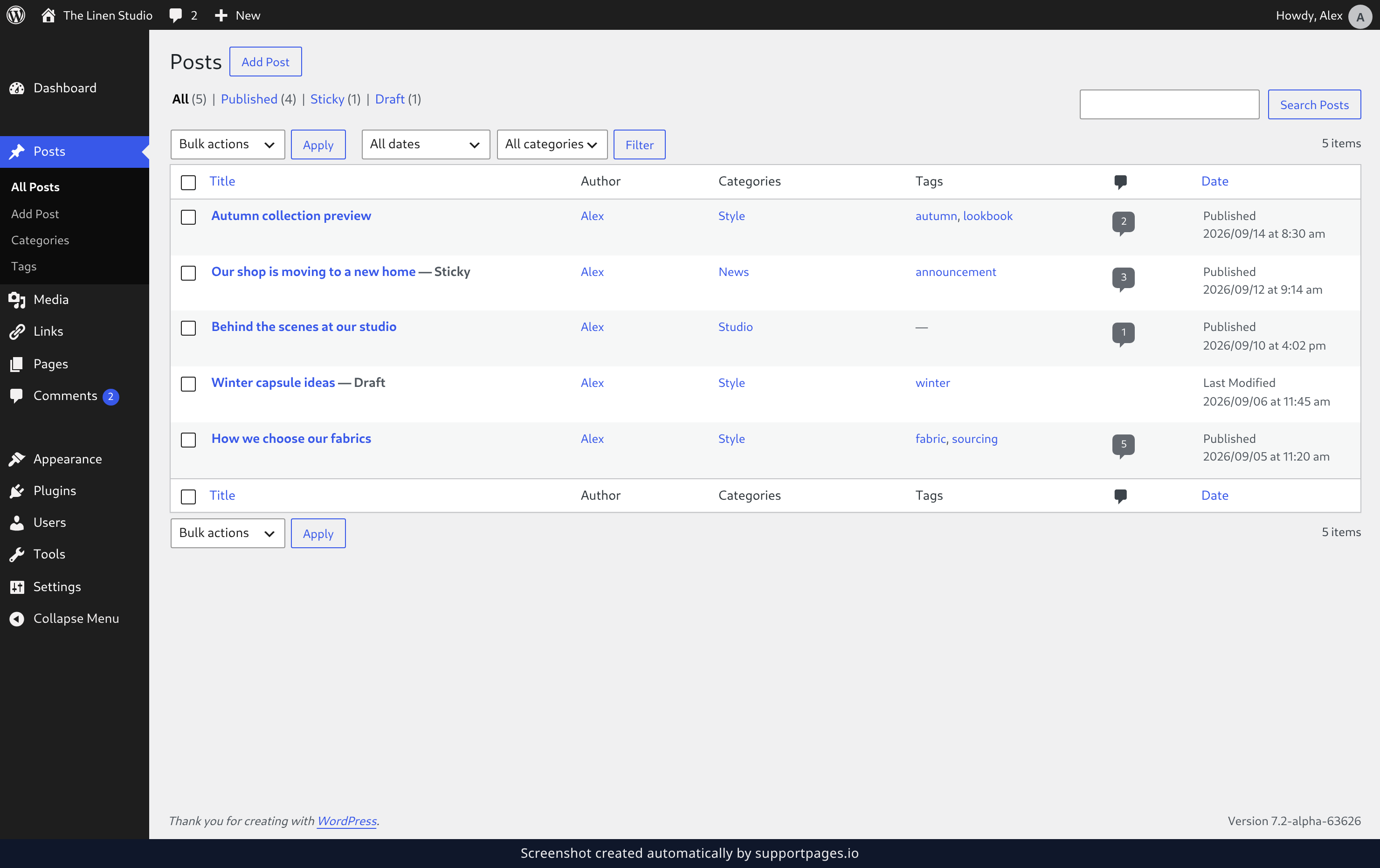Show only Published posts
Image resolution: width=1380 pixels, height=868 pixels.
coord(249,99)
